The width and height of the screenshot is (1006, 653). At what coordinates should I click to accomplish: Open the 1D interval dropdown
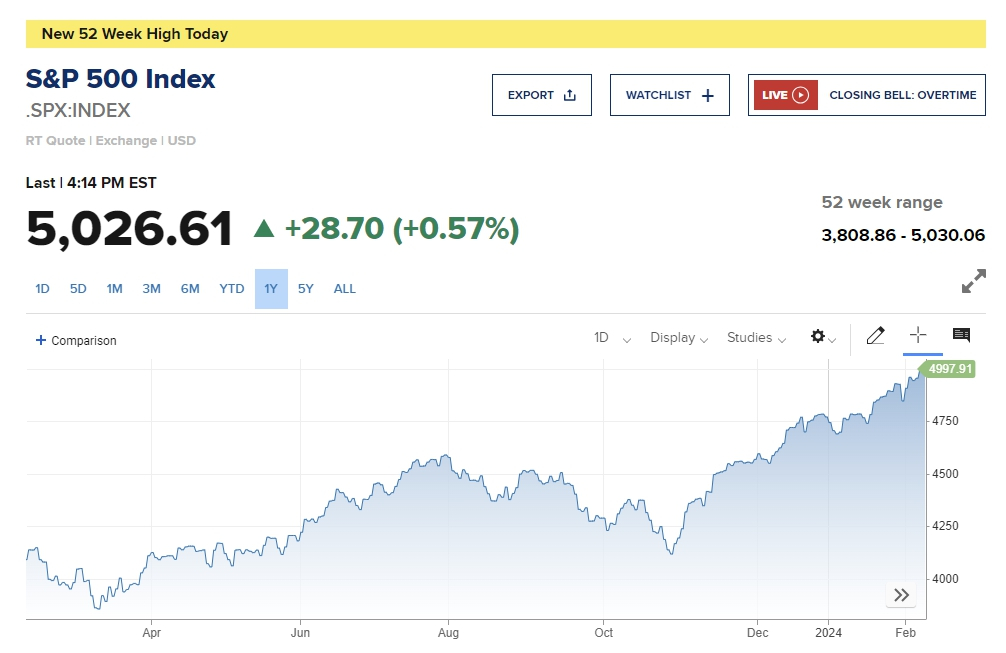click(612, 338)
